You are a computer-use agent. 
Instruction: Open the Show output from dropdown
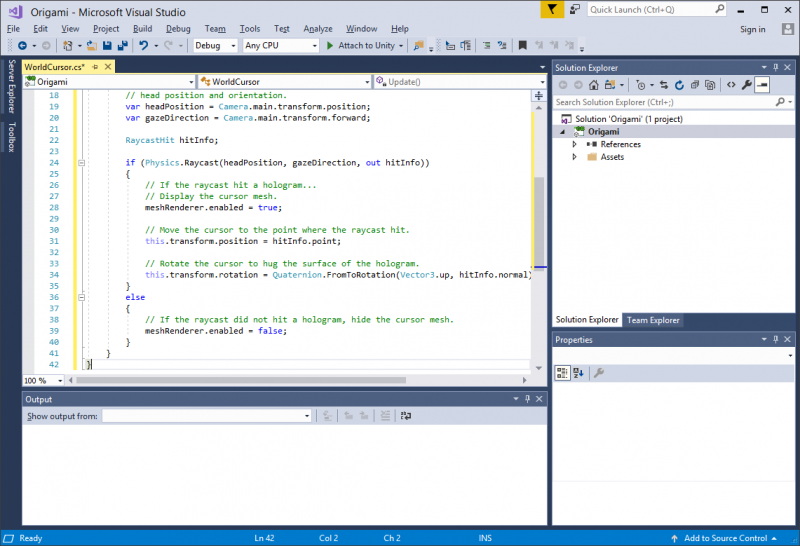pyautogui.click(x=207, y=416)
